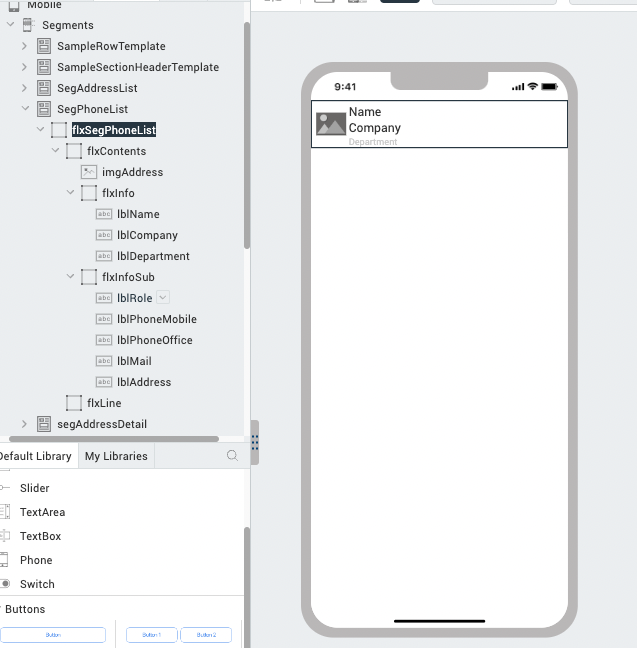Select lblAddress in the tree
637x648 pixels.
pos(144,382)
